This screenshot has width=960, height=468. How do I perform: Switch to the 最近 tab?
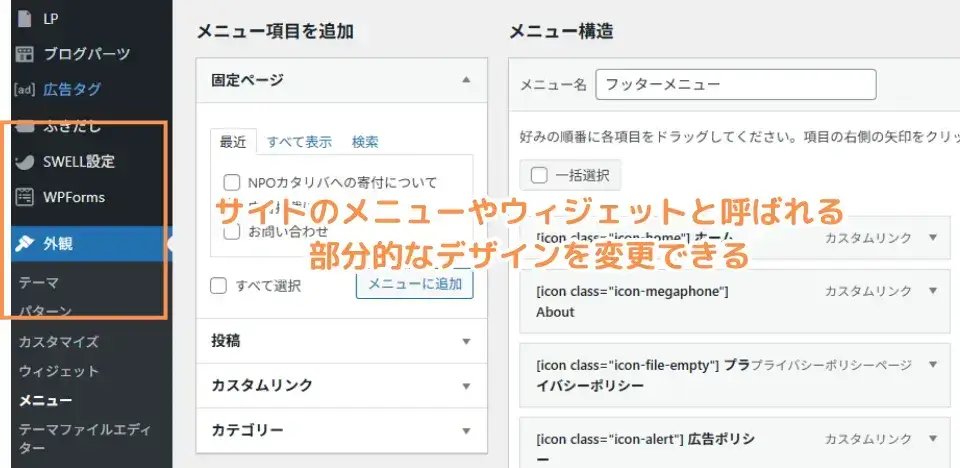[x=233, y=142]
